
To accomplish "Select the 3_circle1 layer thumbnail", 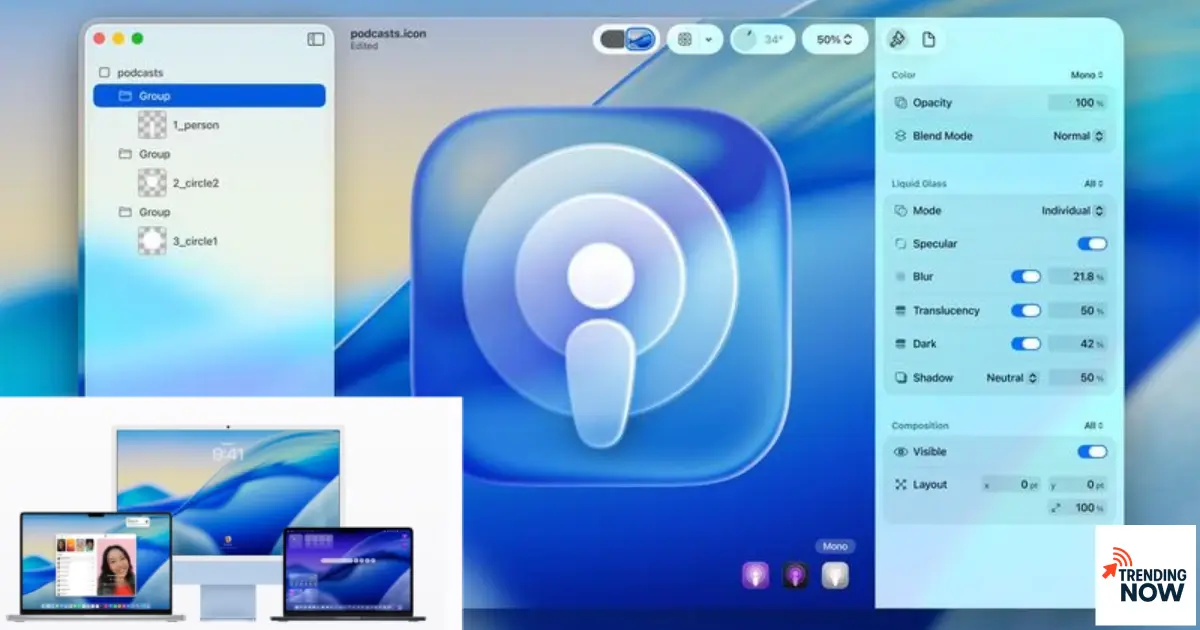I will coord(152,241).
